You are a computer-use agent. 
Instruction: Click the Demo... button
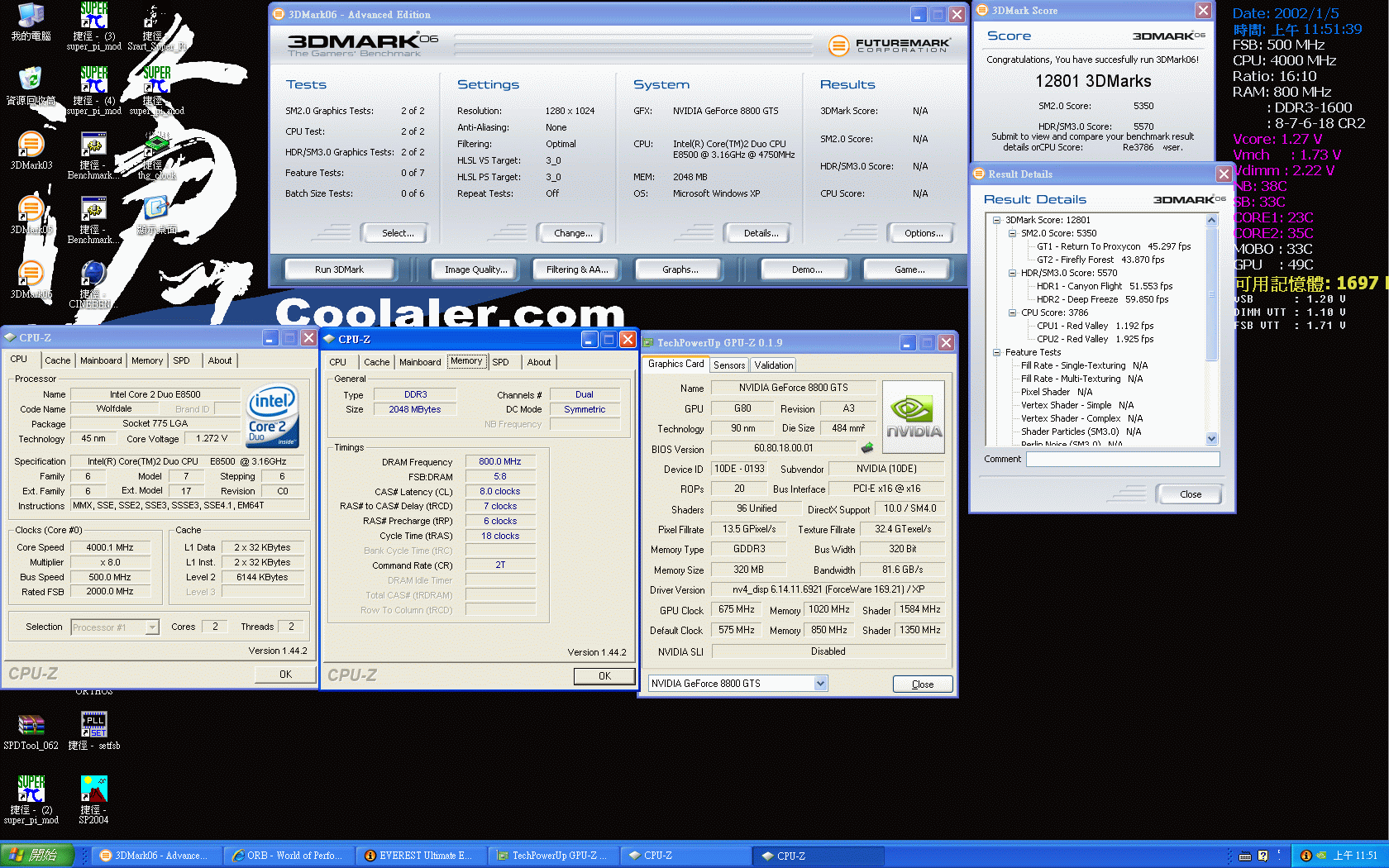tap(806, 269)
